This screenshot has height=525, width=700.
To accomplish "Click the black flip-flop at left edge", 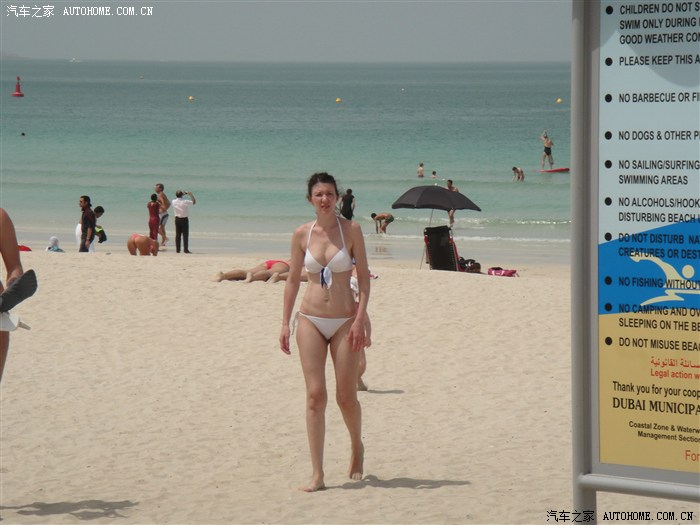I will tap(18, 290).
